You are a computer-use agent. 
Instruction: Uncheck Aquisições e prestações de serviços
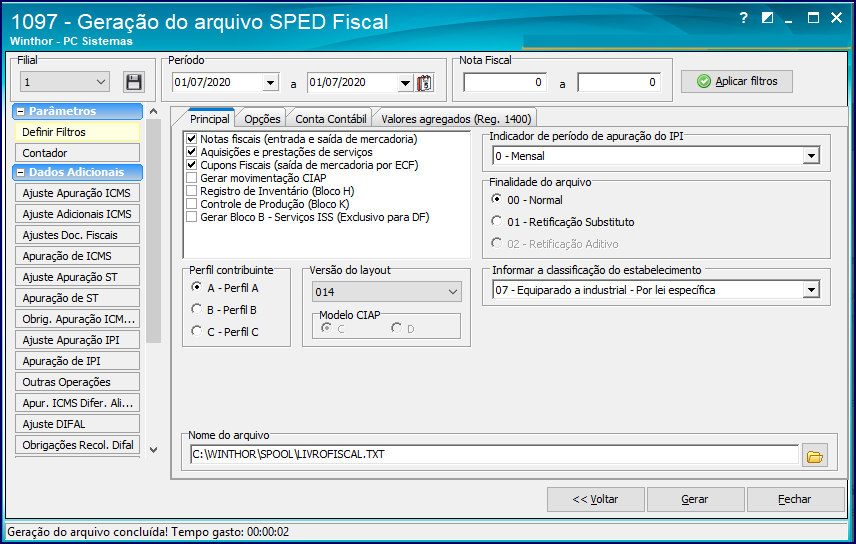[x=192, y=152]
